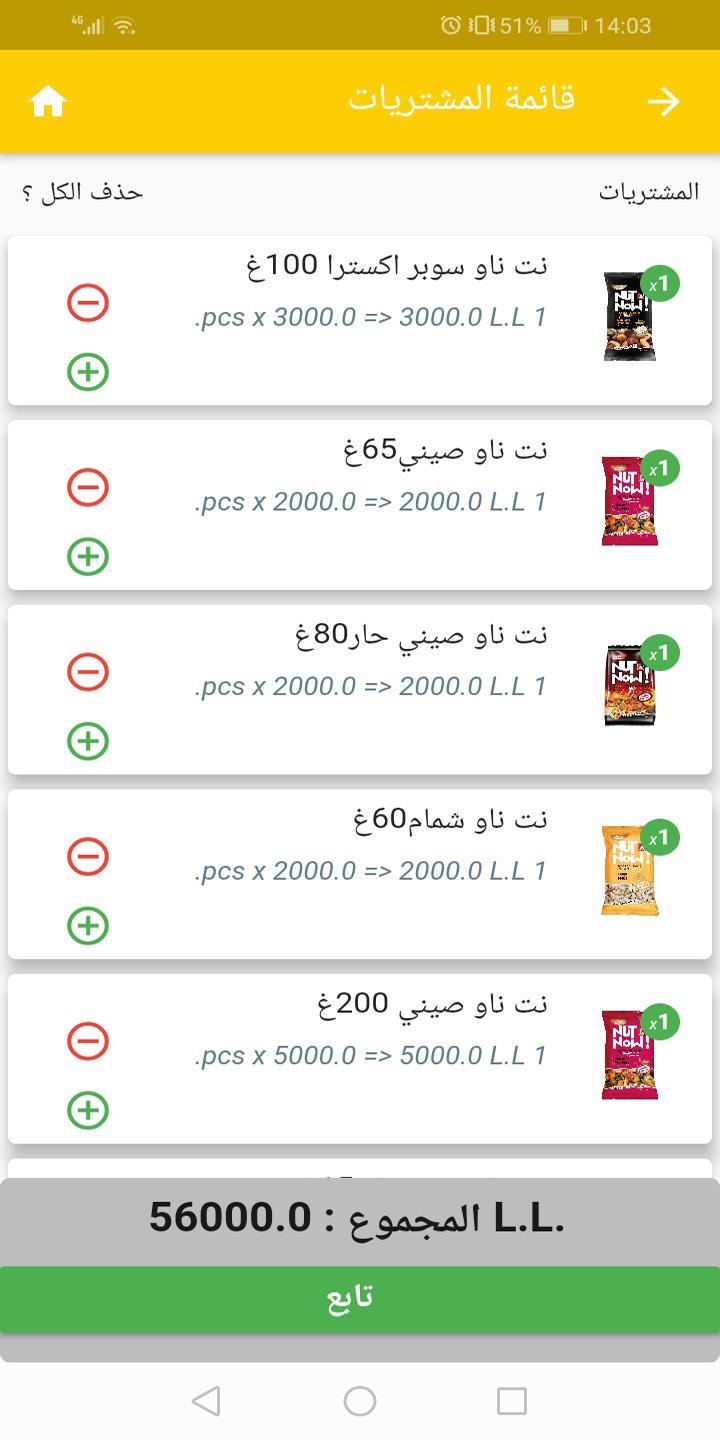This screenshot has width=720, height=1440.
Task: Increase quantity of نت ناو شمام60غ
Action: point(88,926)
